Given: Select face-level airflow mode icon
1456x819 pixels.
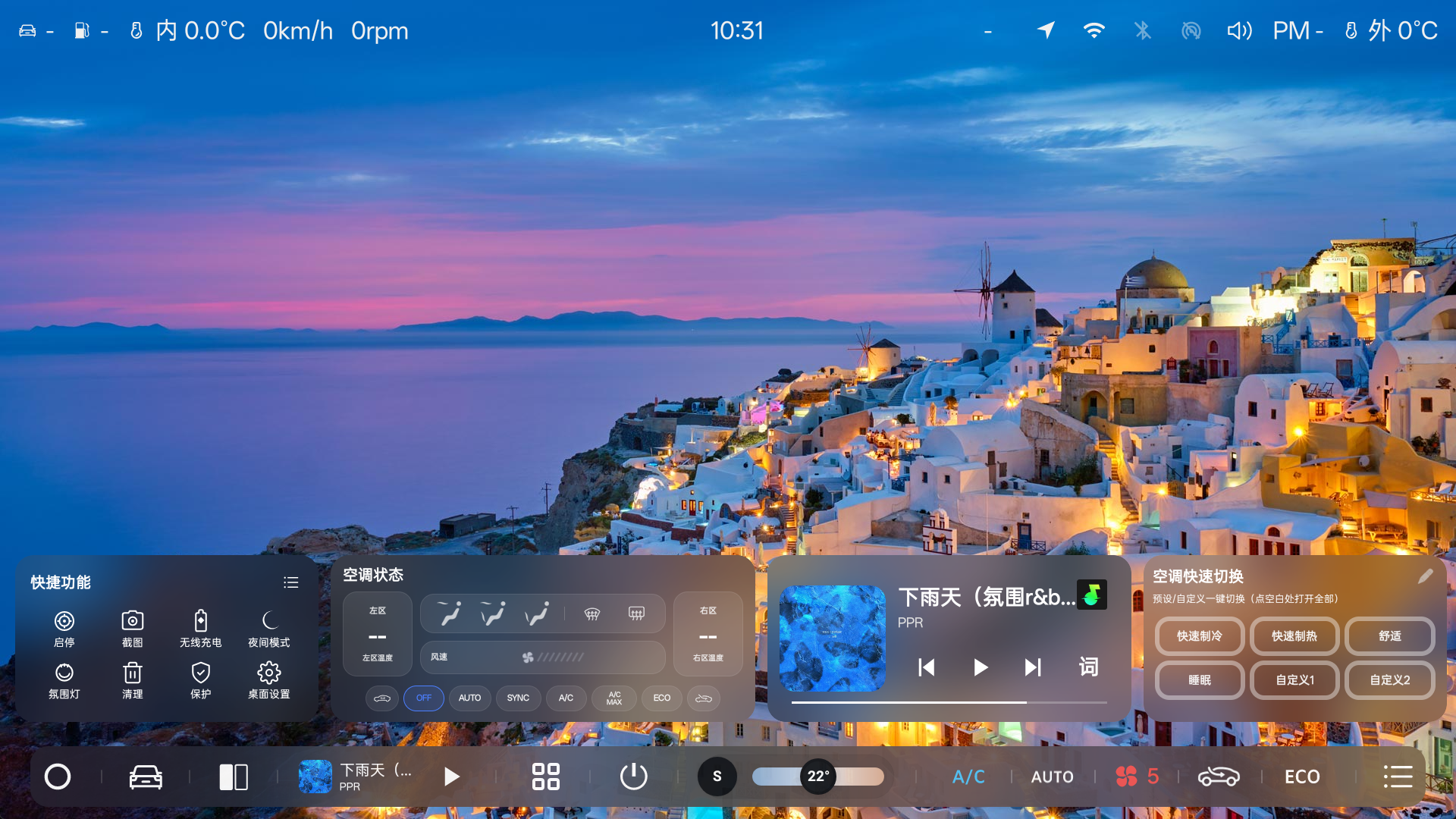Looking at the screenshot, I should [450, 613].
